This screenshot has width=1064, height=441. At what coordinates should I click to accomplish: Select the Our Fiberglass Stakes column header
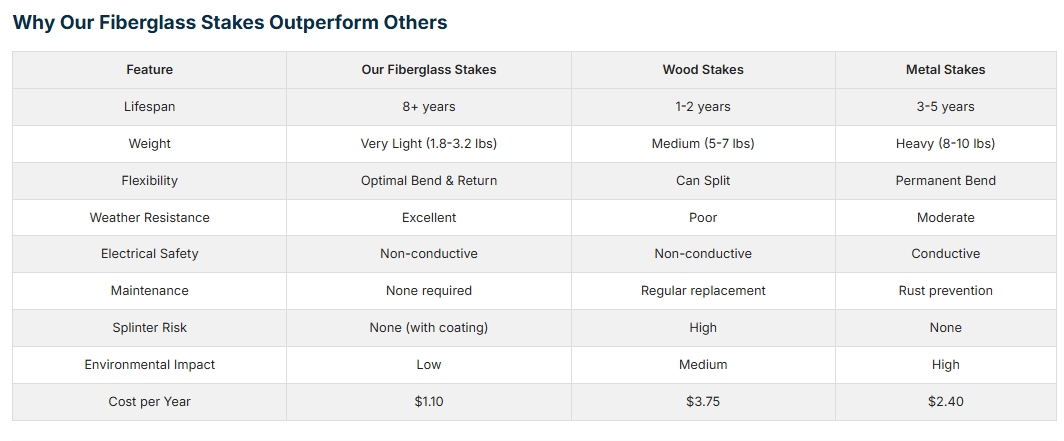(428, 70)
